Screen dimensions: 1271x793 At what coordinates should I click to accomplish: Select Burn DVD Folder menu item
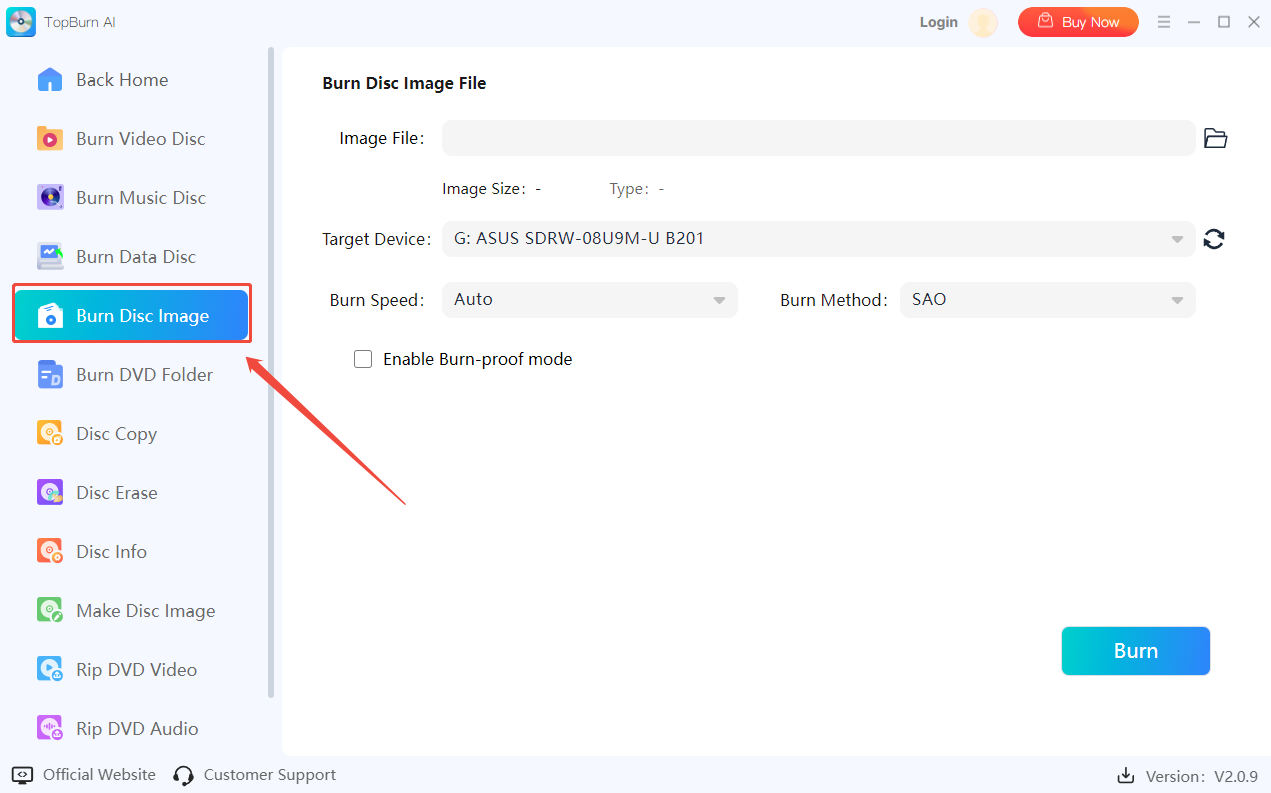click(144, 375)
